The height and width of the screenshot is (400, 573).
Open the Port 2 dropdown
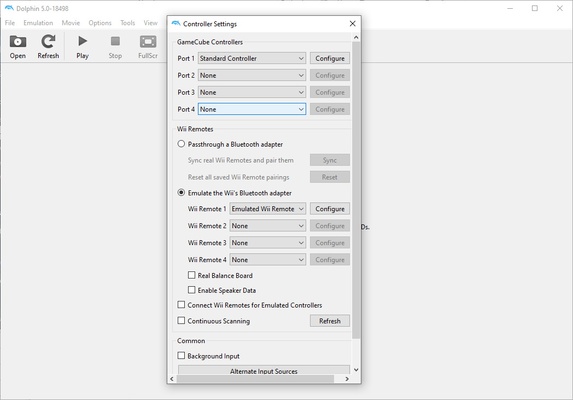[252, 75]
